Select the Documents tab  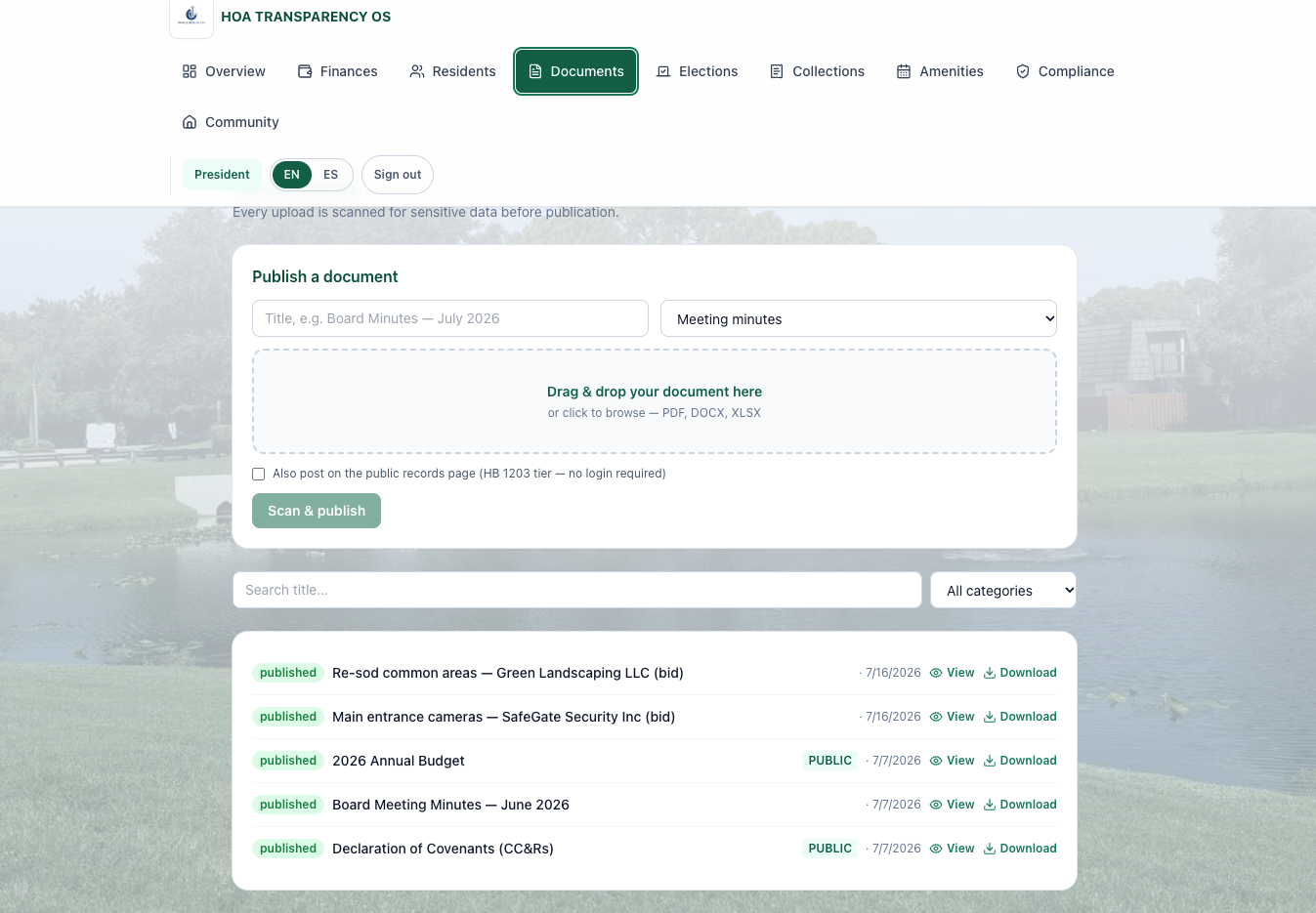(576, 71)
